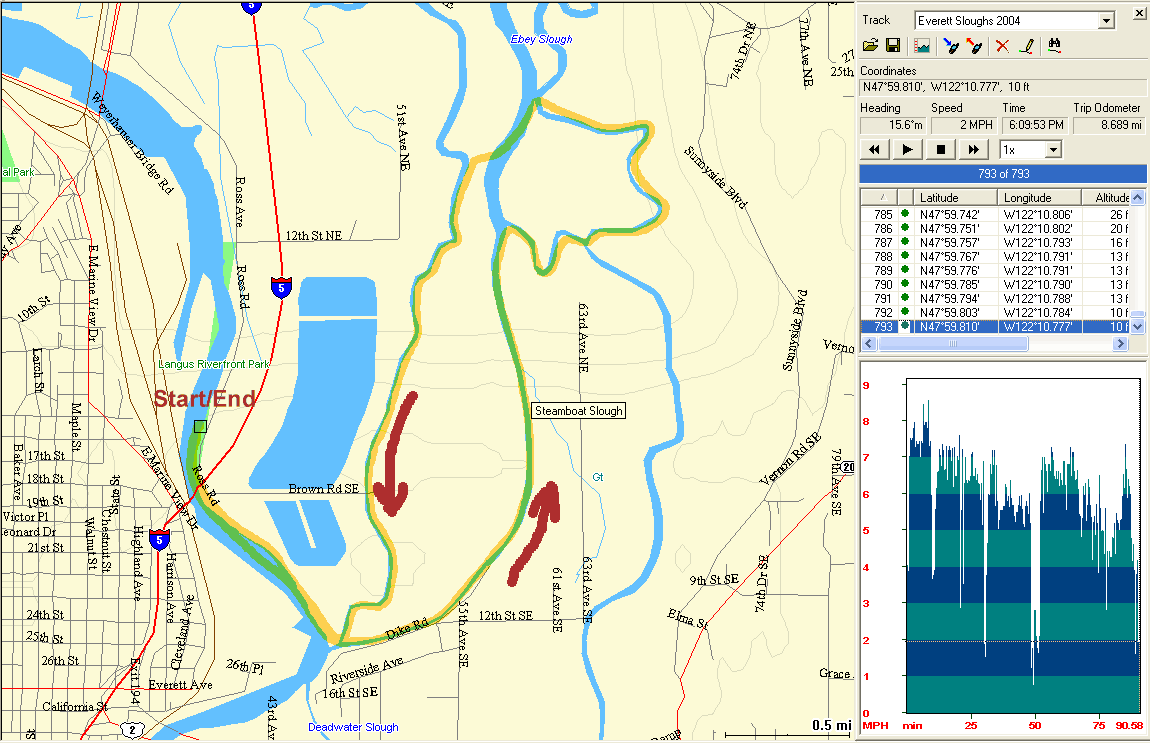Show the track profile graph icon

pyautogui.click(x=921, y=46)
